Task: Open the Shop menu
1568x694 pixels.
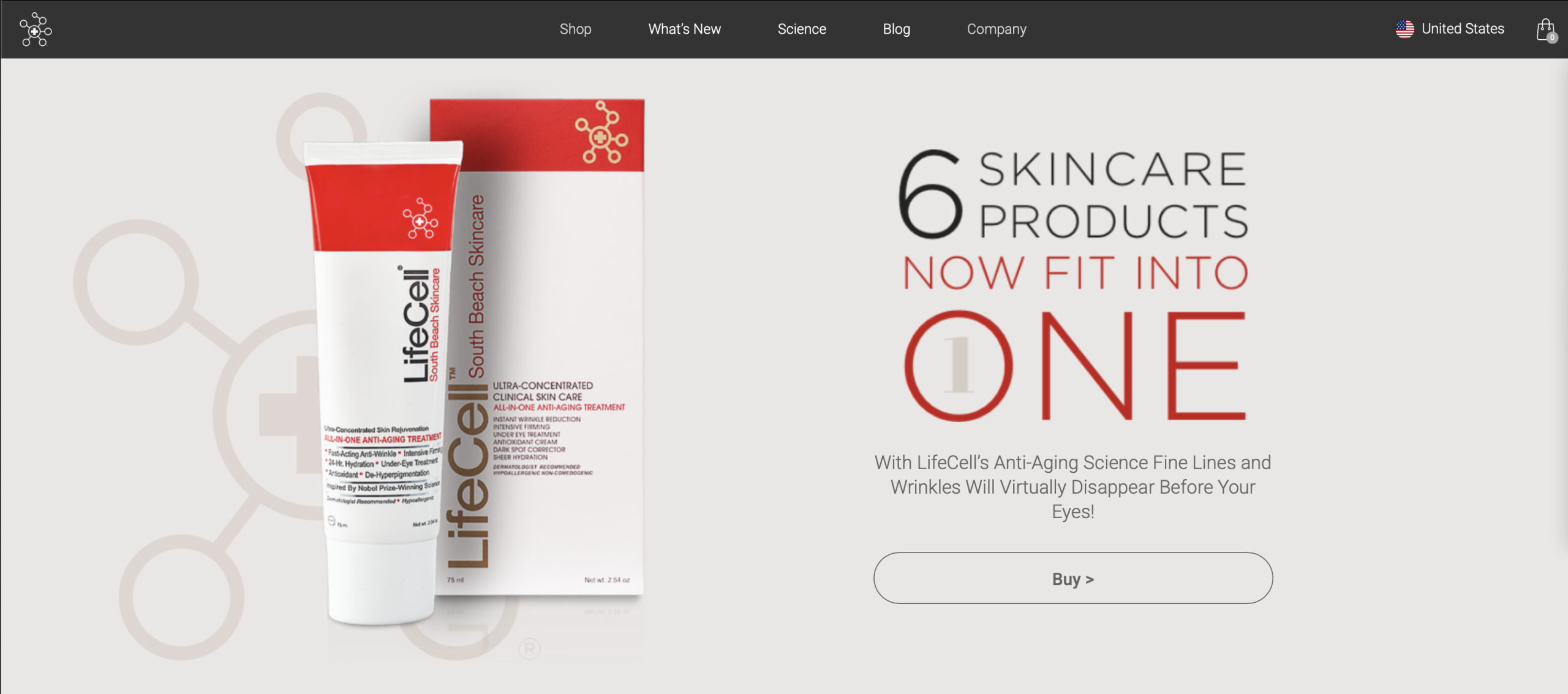Action: [575, 29]
